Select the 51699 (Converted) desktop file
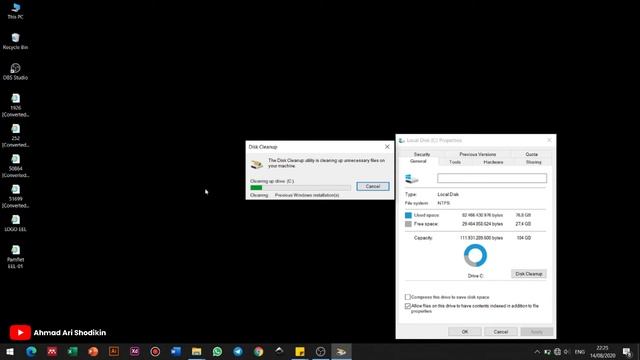This screenshot has width=640, height=360. [x=15, y=196]
